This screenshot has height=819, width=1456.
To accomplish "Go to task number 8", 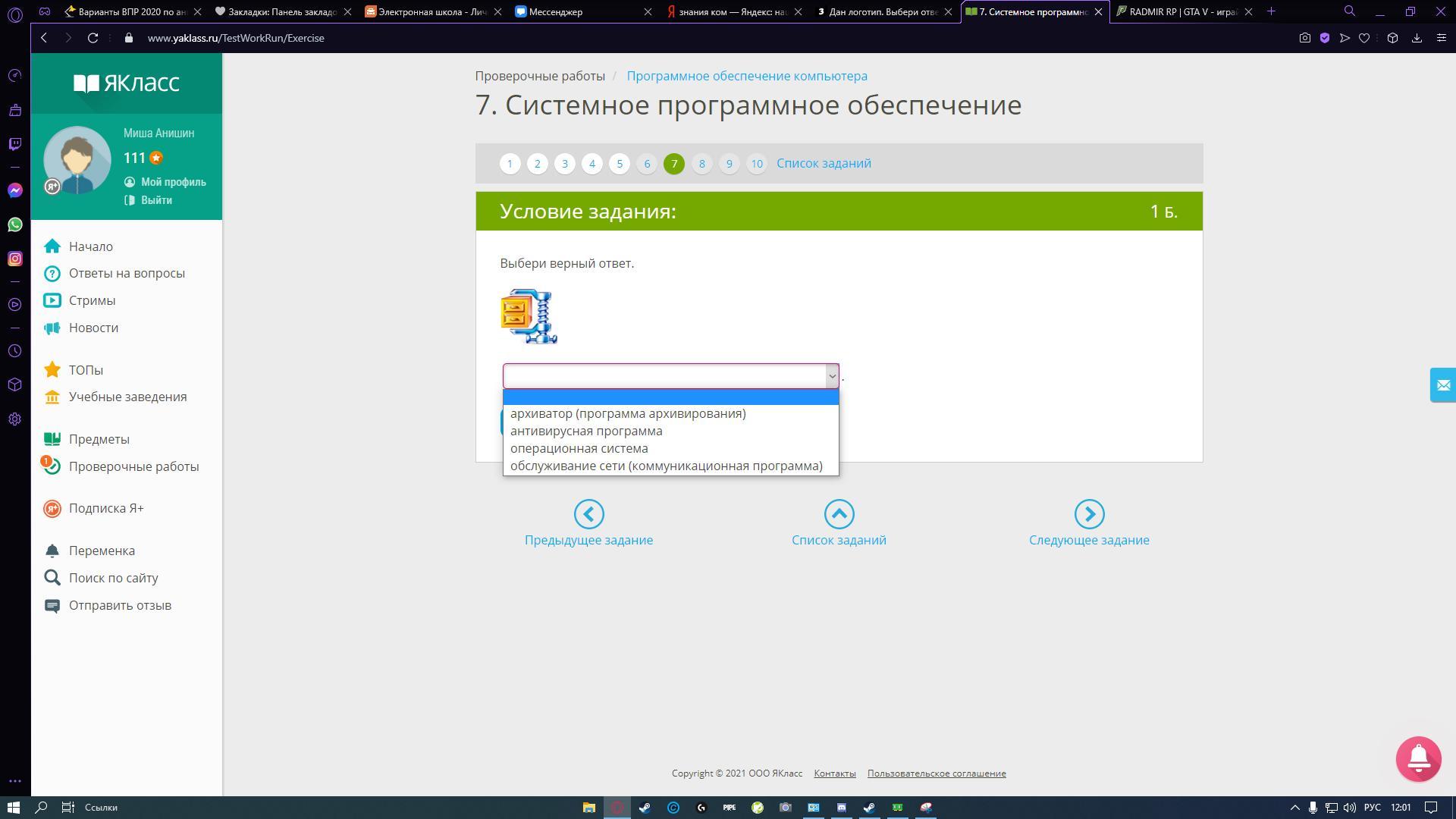I will click(x=701, y=164).
